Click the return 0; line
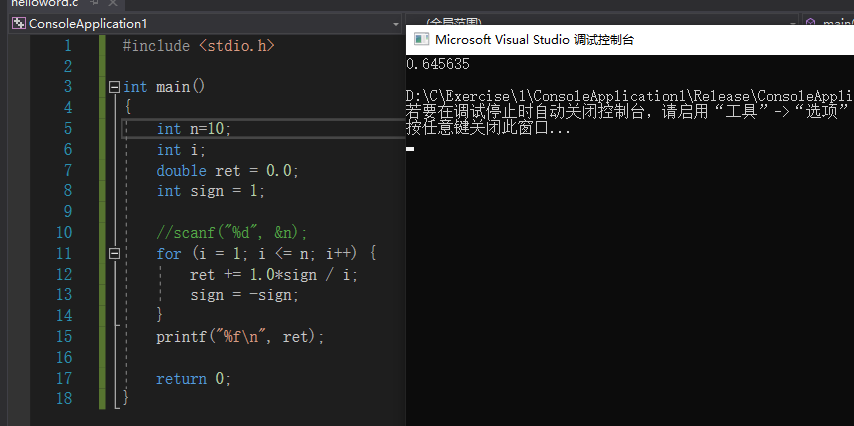The height and width of the screenshot is (426, 854). [x=194, y=379]
